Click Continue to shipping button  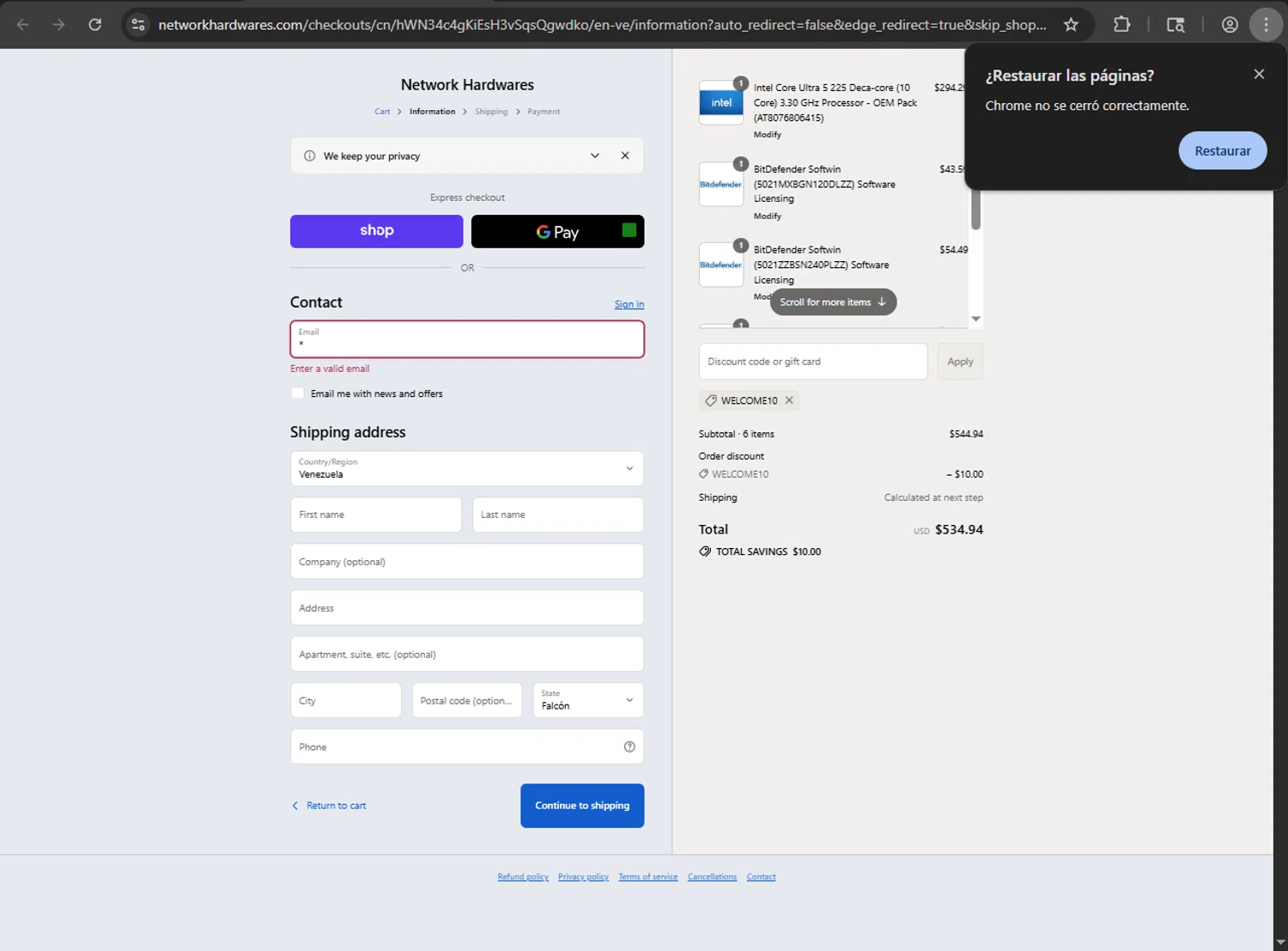coord(582,806)
